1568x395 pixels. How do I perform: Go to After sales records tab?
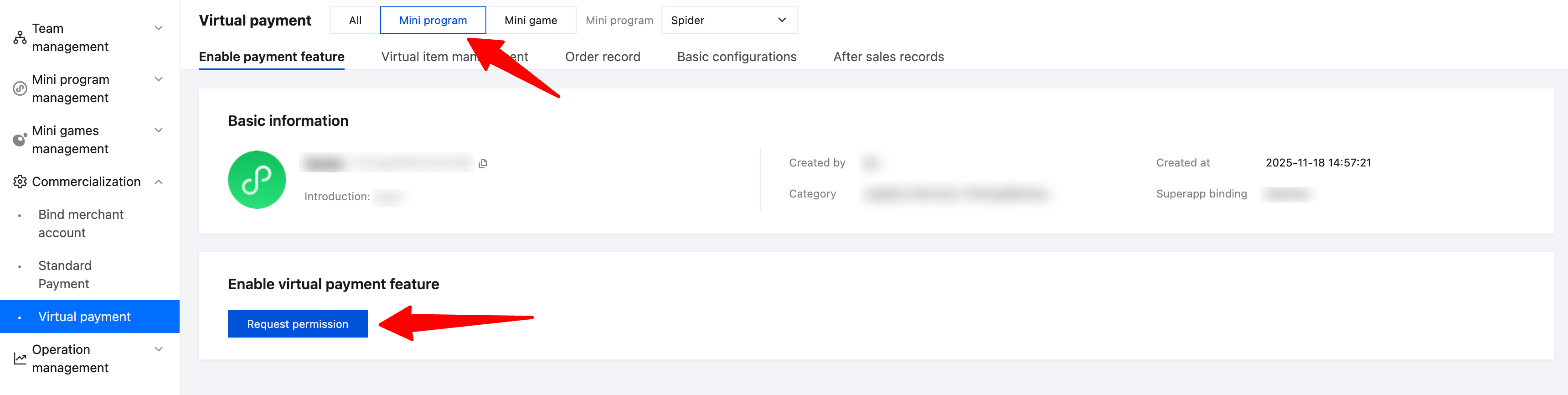pos(888,57)
